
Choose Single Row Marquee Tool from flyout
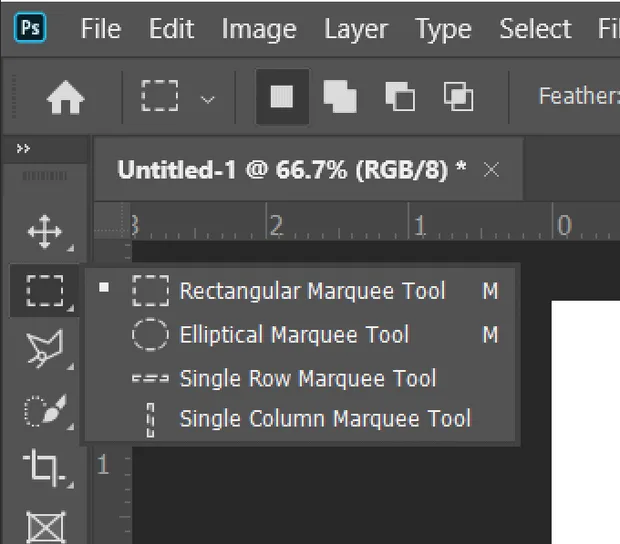coord(300,378)
